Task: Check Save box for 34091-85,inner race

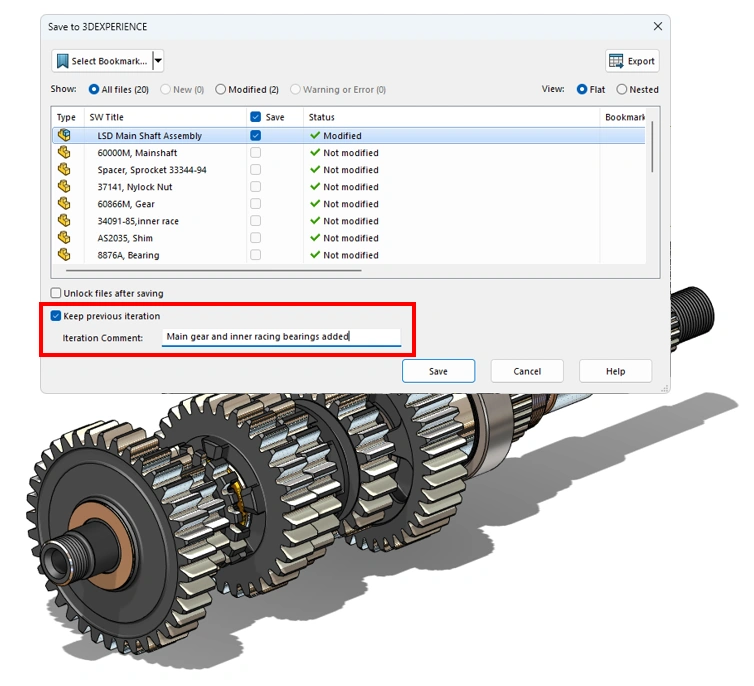Action: (x=256, y=221)
